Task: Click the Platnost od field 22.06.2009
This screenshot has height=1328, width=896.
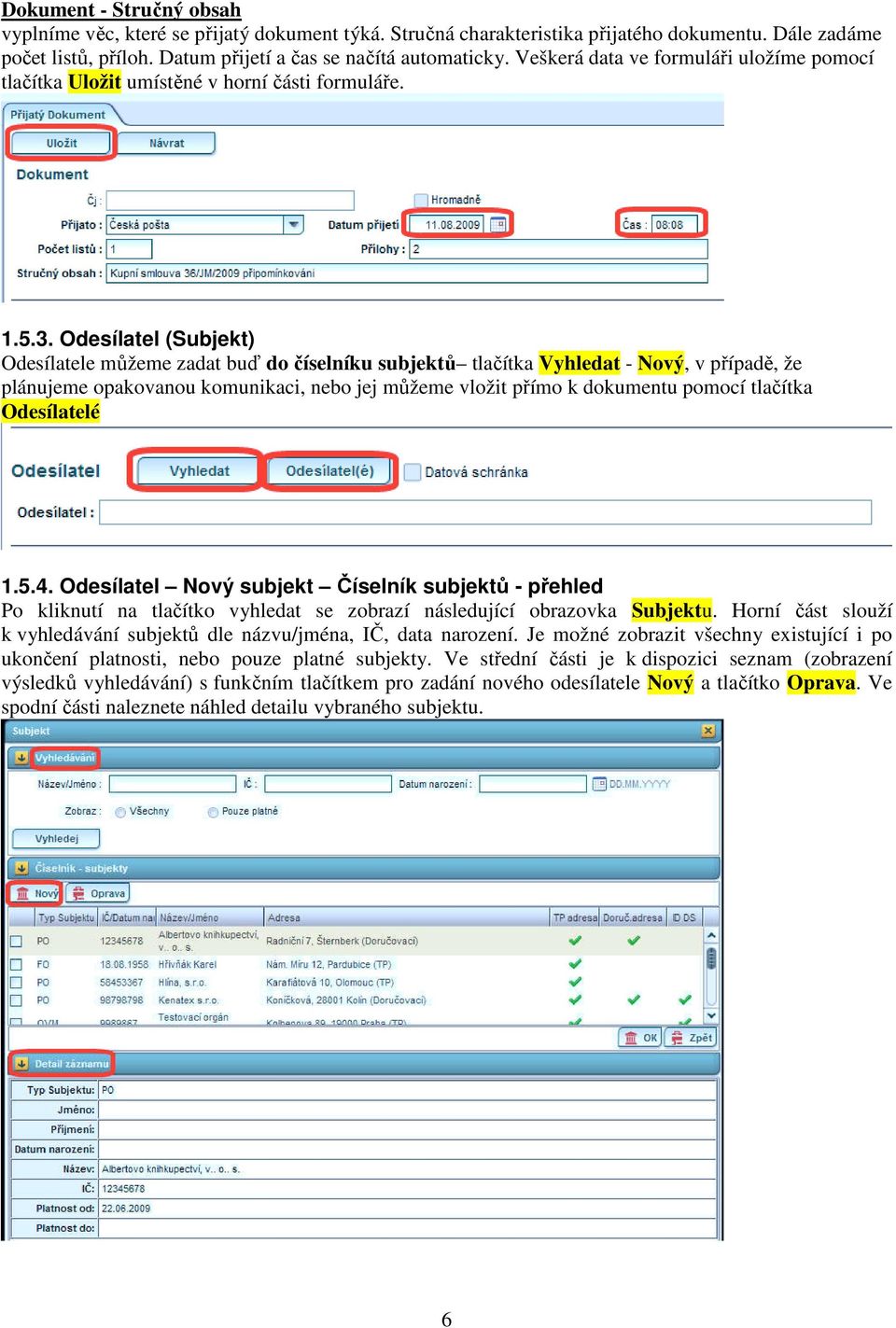Action: pyautogui.click(x=407, y=1209)
